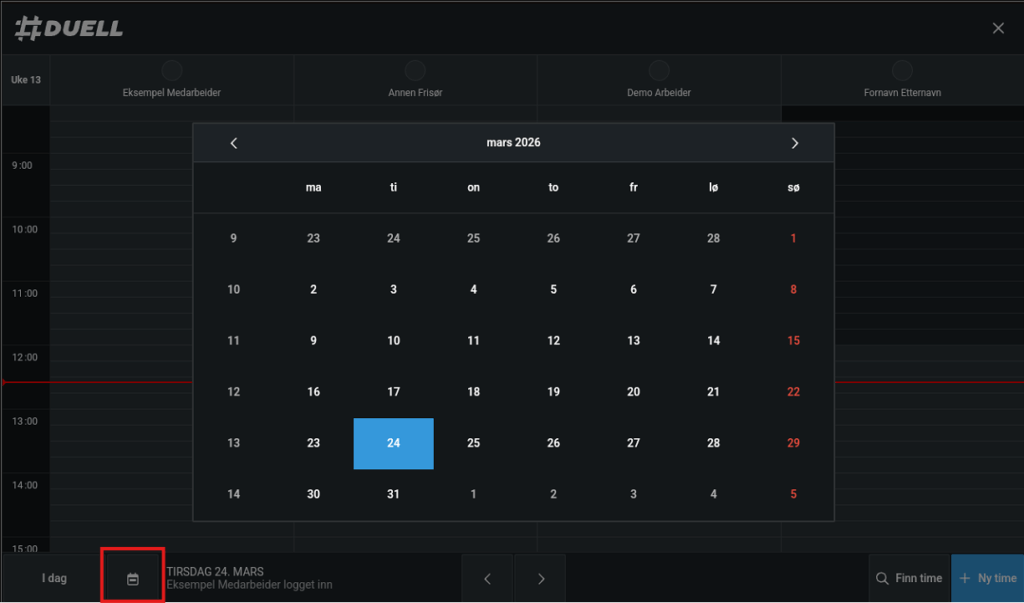Select Sunday 15 in the calendar
1024x603 pixels.
tap(793, 341)
